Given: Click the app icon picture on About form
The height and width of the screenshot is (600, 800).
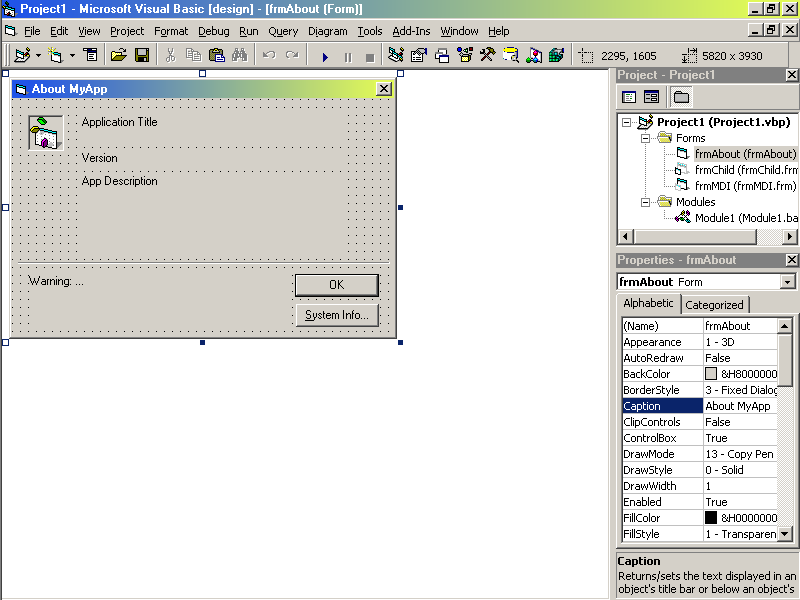Looking at the screenshot, I should (46, 133).
